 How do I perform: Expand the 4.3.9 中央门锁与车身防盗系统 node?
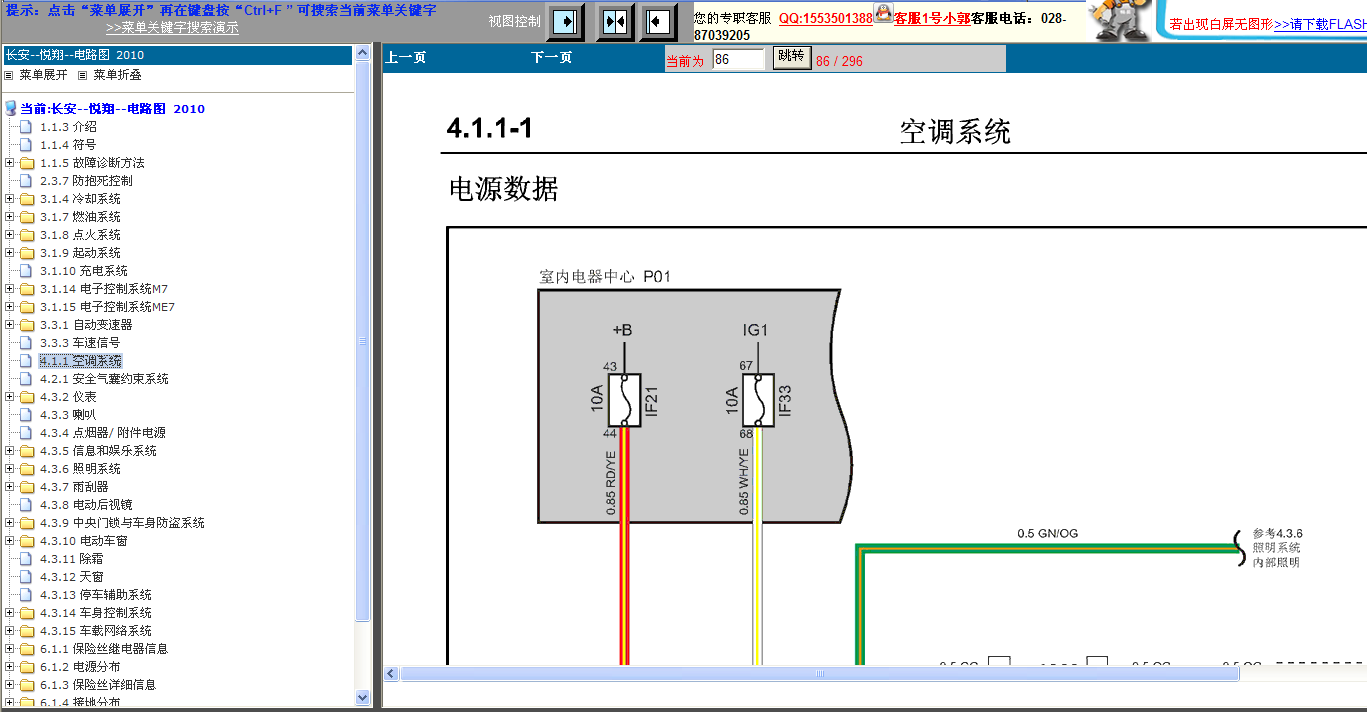click(10, 523)
